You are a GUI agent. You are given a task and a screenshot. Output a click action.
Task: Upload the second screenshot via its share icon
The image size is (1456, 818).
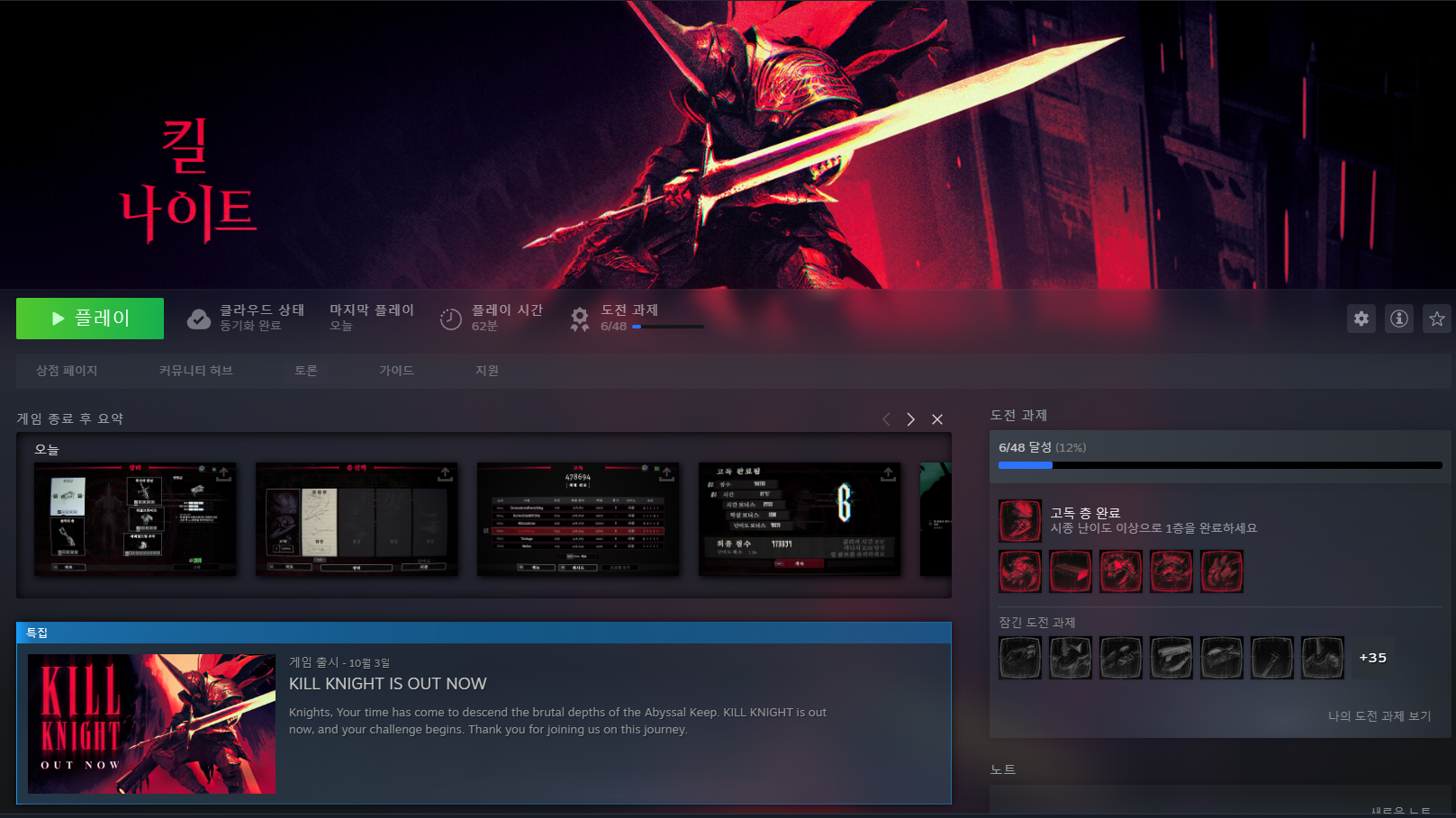click(x=445, y=474)
